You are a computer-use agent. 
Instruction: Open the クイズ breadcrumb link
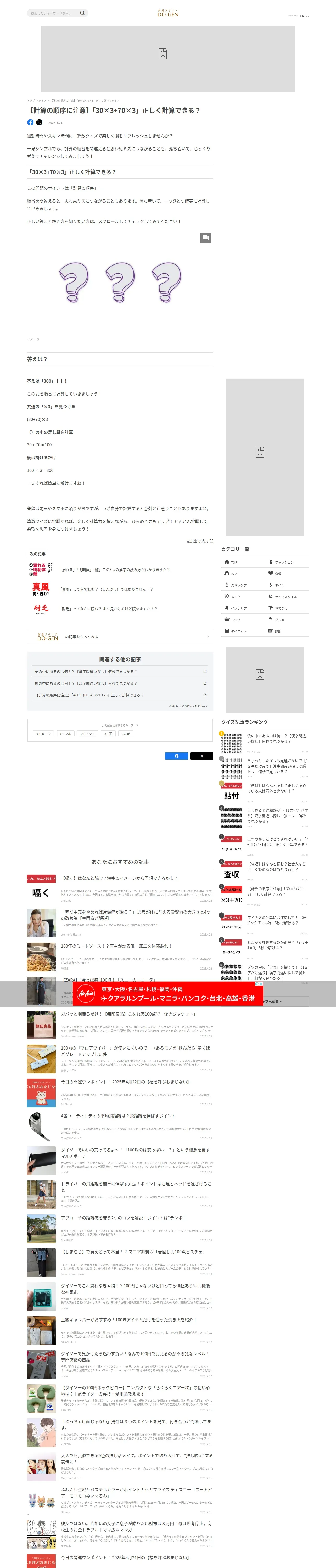point(43,100)
